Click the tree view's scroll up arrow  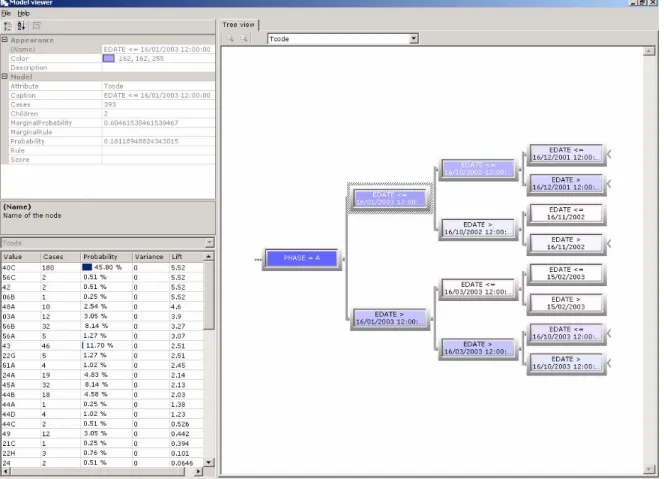coord(649,51)
